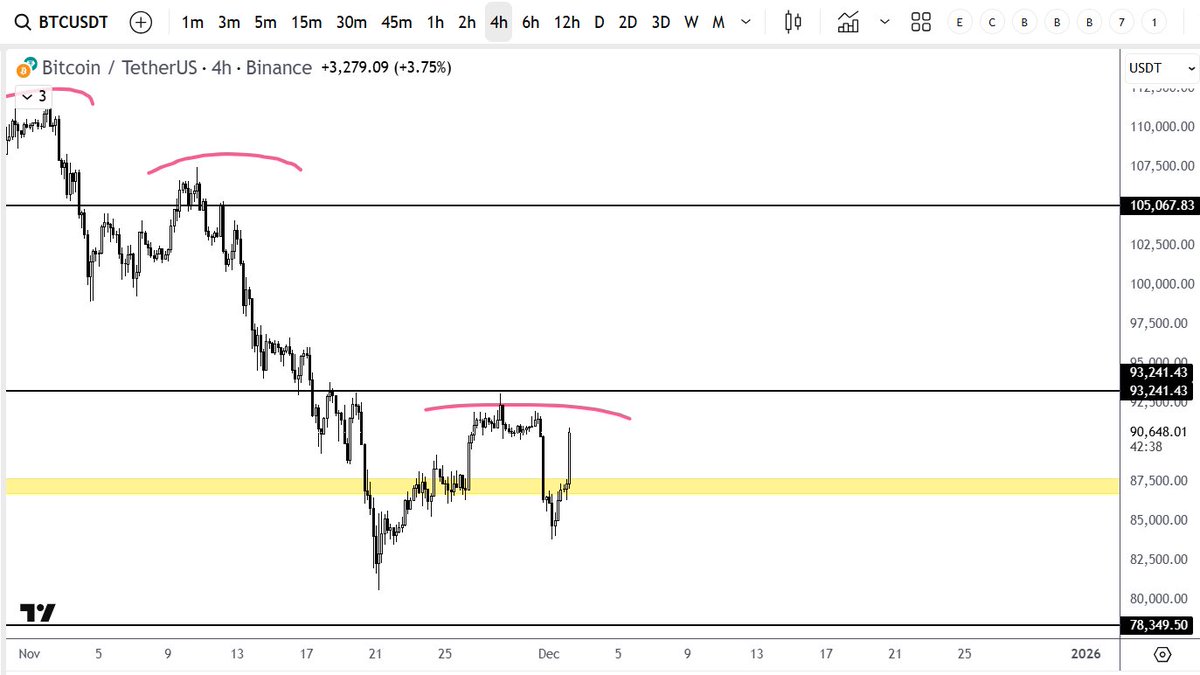Select the Daily (D) timeframe tab

(598, 21)
